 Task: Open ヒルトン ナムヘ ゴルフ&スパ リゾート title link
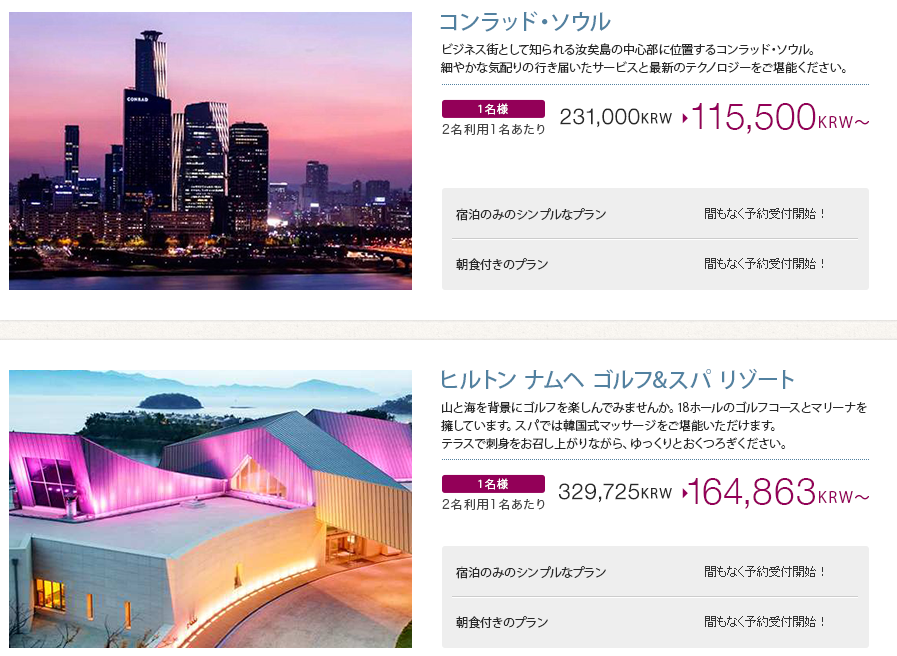tap(617, 380)
